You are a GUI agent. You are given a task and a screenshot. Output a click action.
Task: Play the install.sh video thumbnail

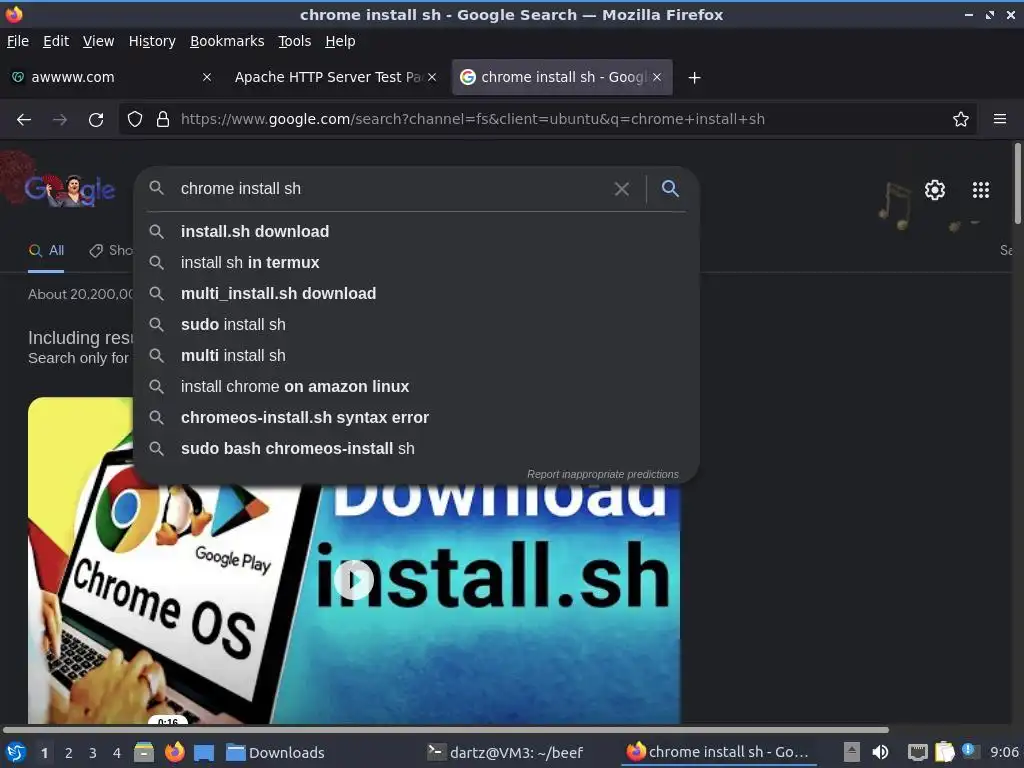pos(353,580)
